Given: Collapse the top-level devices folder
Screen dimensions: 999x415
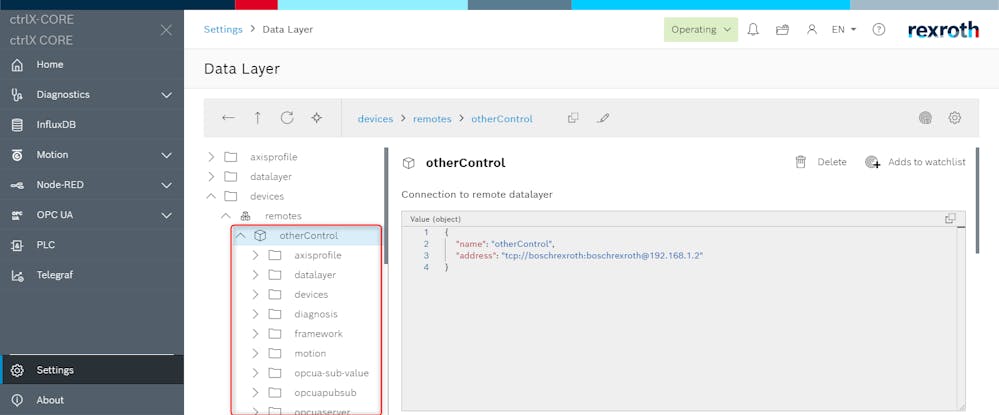Looking at the screenshot, I should click(212, 196).
